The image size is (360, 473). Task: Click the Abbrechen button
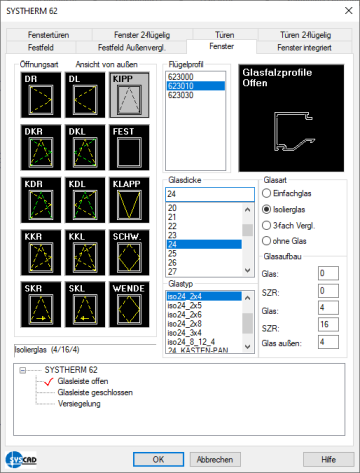point(215,459)
